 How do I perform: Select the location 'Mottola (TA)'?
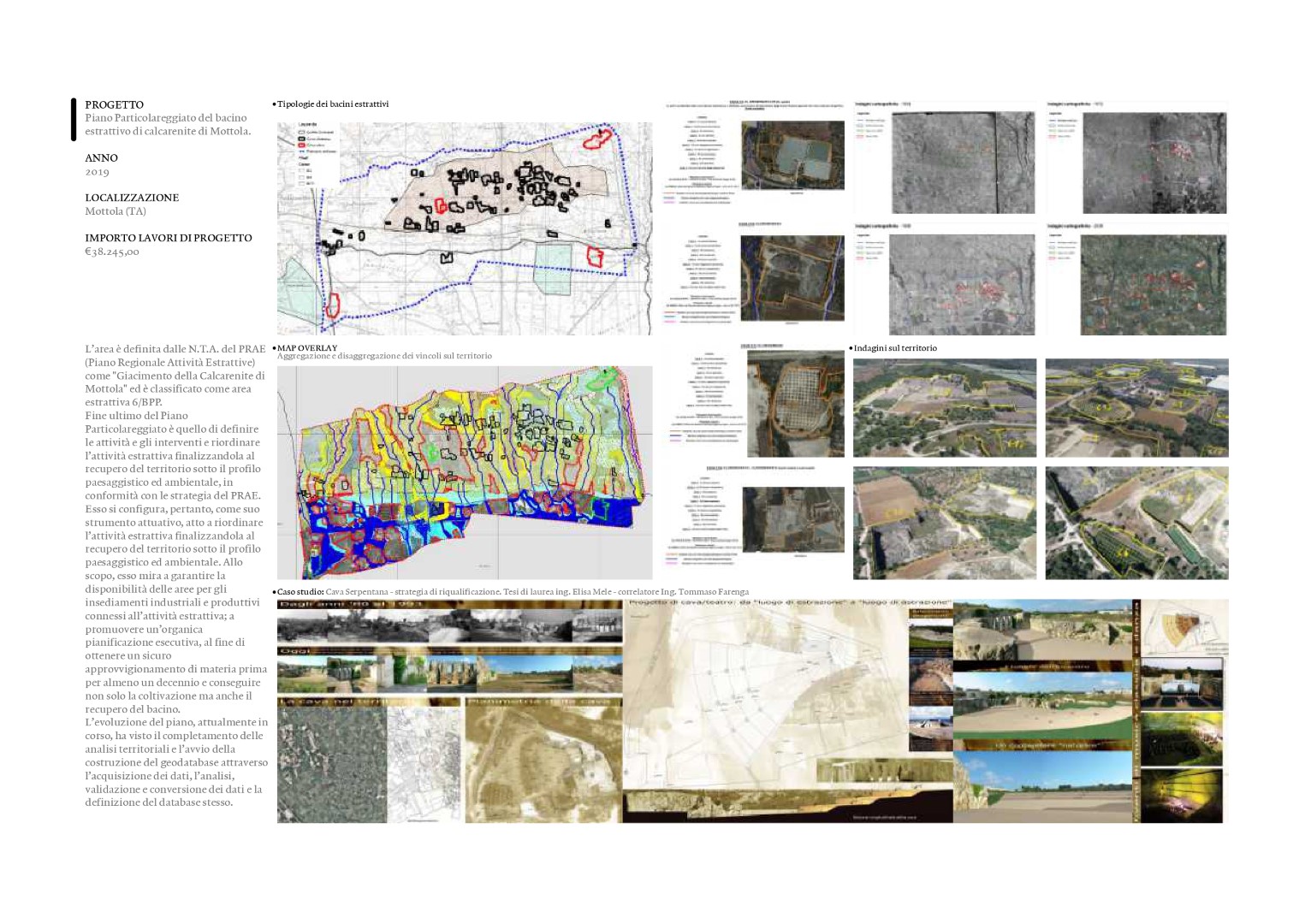point(116,211)
